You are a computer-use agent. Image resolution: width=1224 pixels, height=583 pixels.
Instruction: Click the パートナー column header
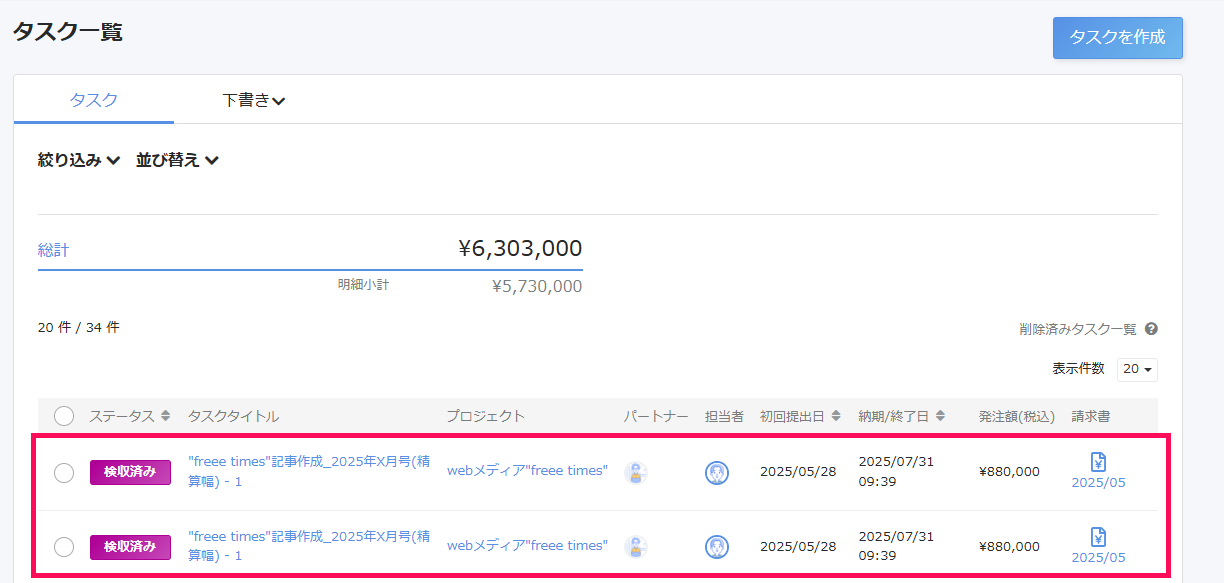point(656,416)
